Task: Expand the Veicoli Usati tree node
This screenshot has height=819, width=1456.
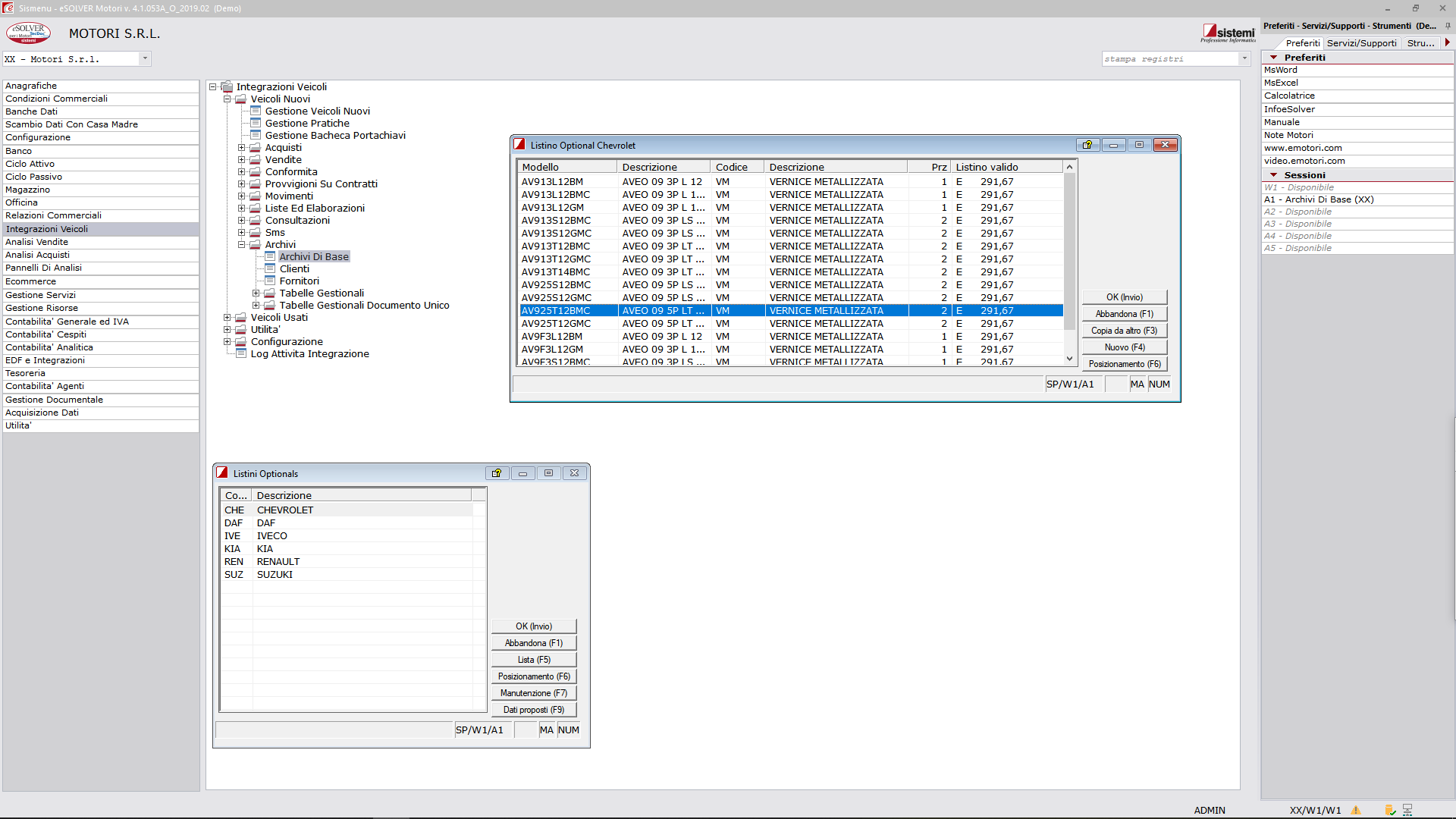Action: (x=227, y=317)
